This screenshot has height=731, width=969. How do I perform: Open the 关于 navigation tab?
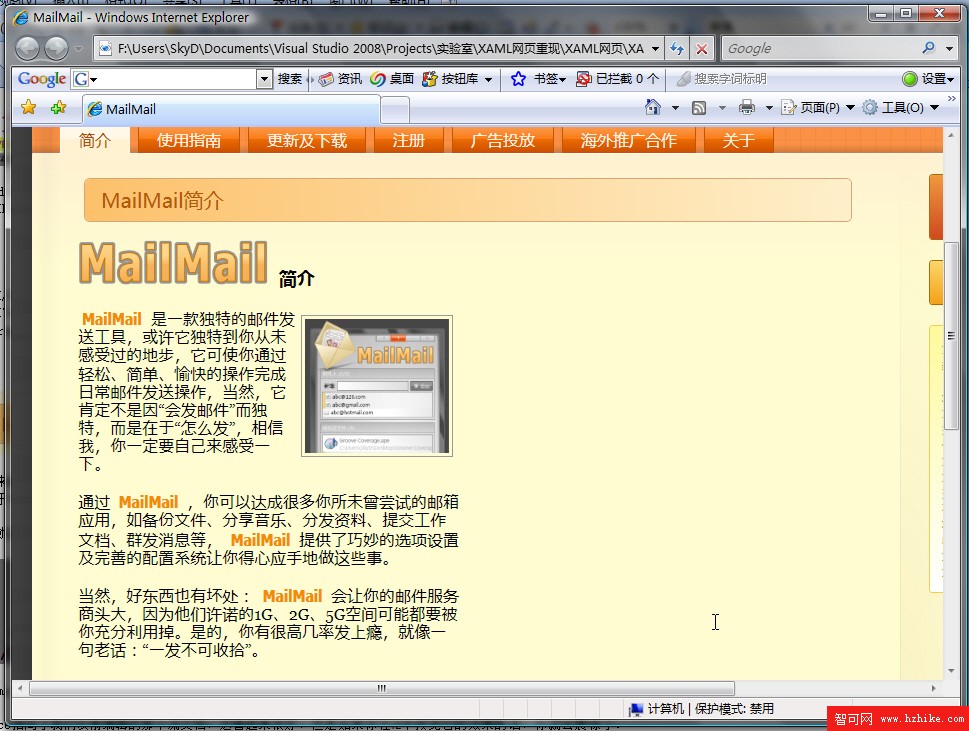click(x=739, y=140)
